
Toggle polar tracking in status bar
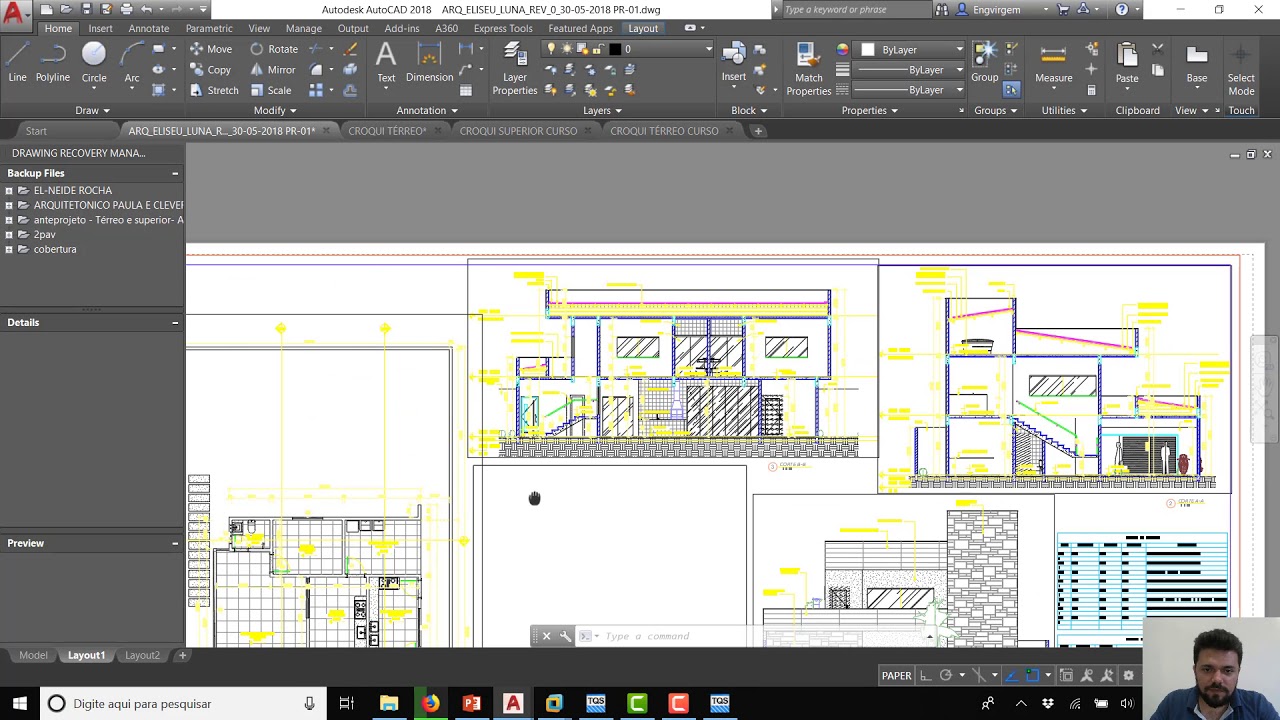point(945,676)
